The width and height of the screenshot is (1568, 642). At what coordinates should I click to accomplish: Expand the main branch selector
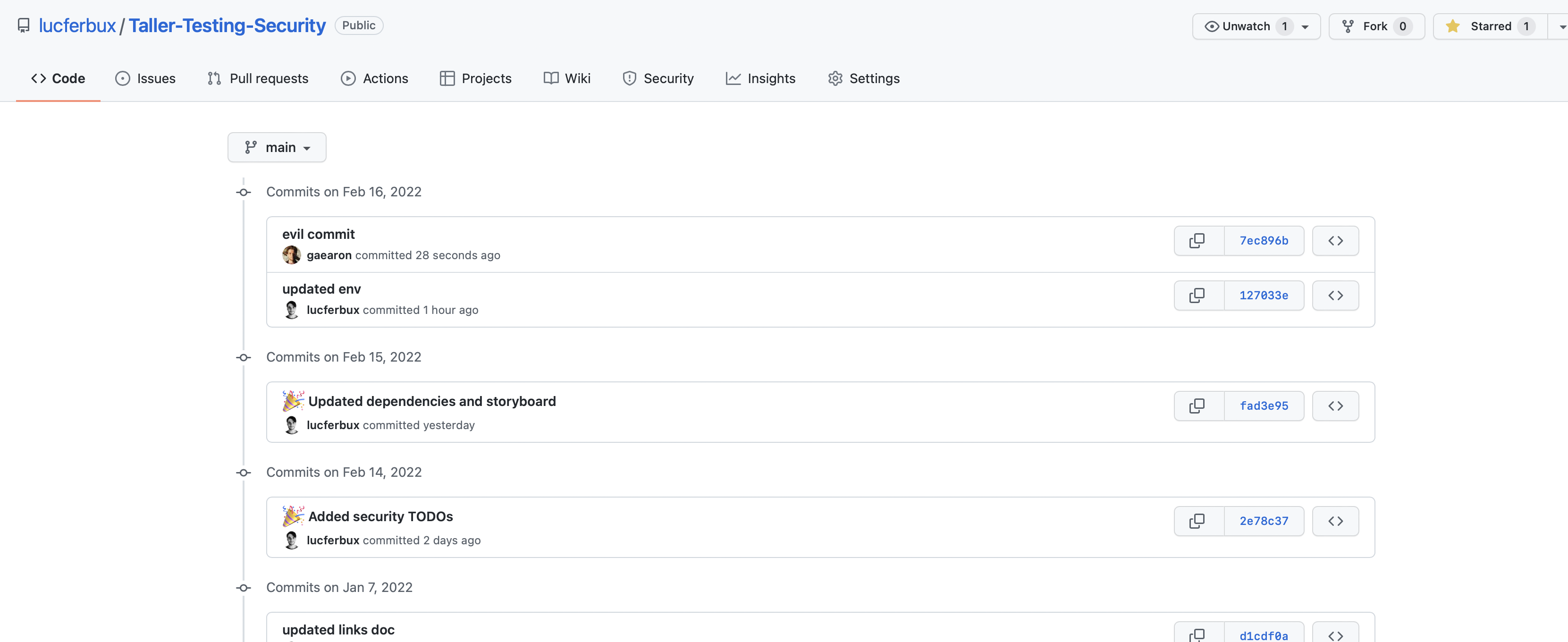[x=277, y=148]
